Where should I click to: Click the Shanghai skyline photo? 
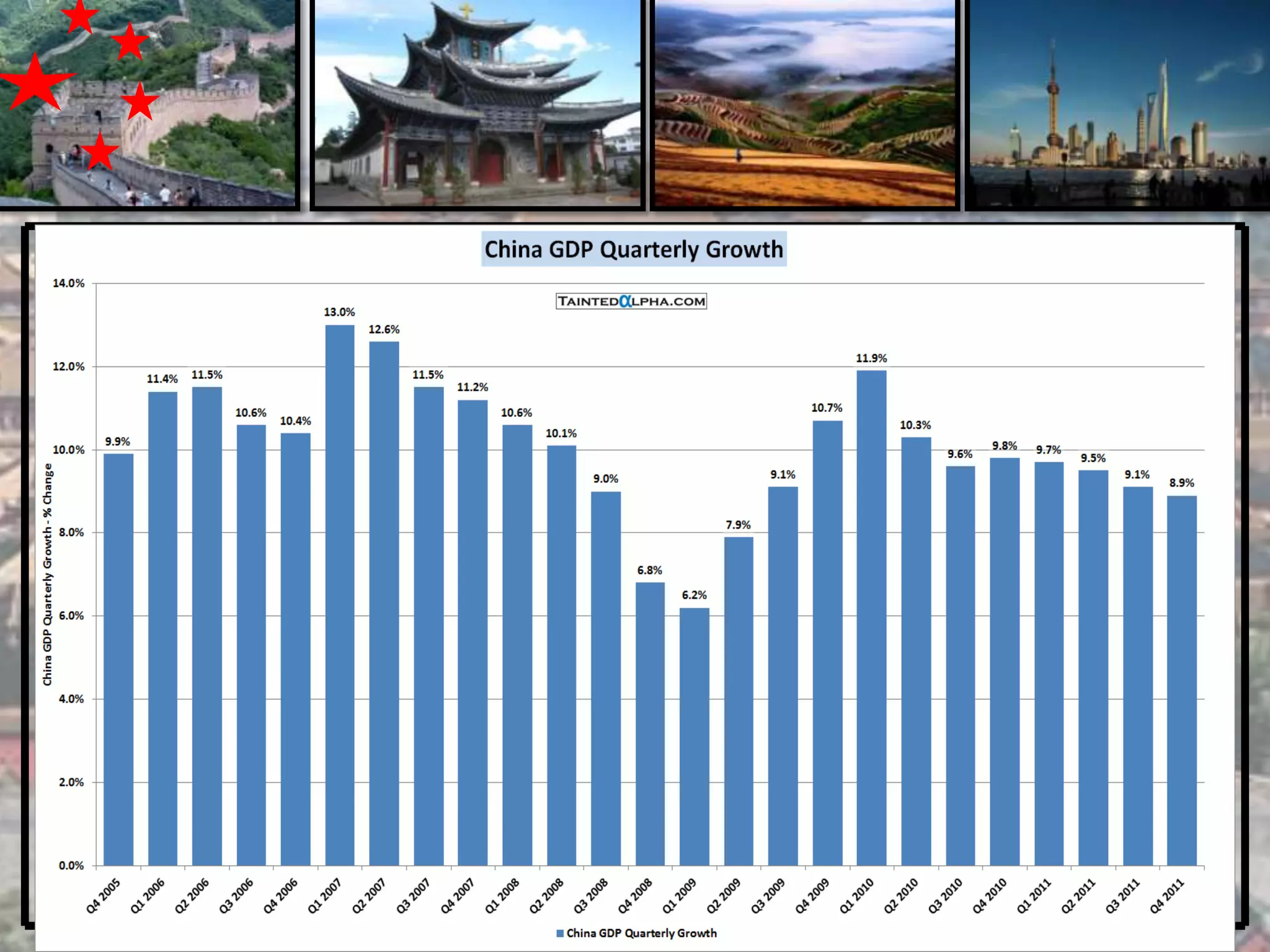[x=1118, y=104]
